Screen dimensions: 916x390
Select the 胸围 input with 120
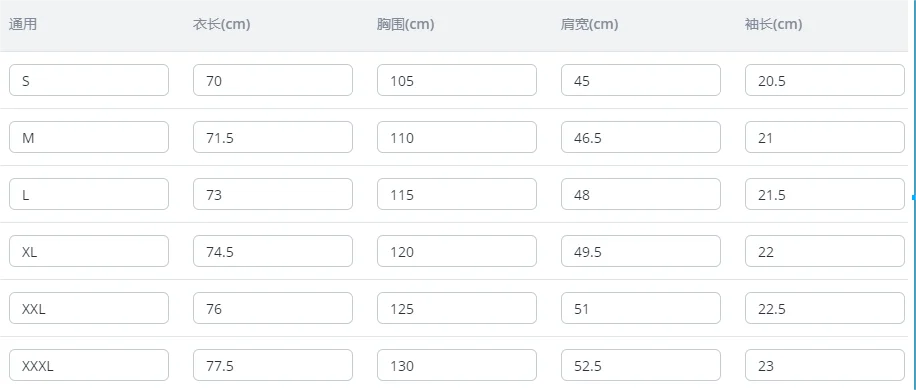tap(457, 251)
